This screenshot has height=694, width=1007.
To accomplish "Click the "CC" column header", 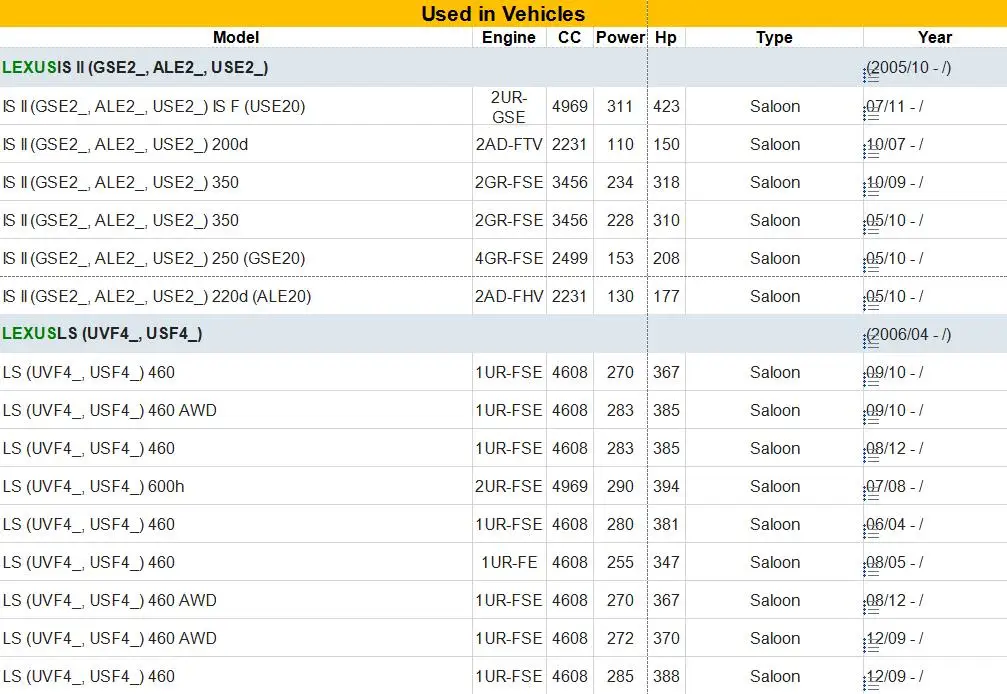I will pos(570,37).
